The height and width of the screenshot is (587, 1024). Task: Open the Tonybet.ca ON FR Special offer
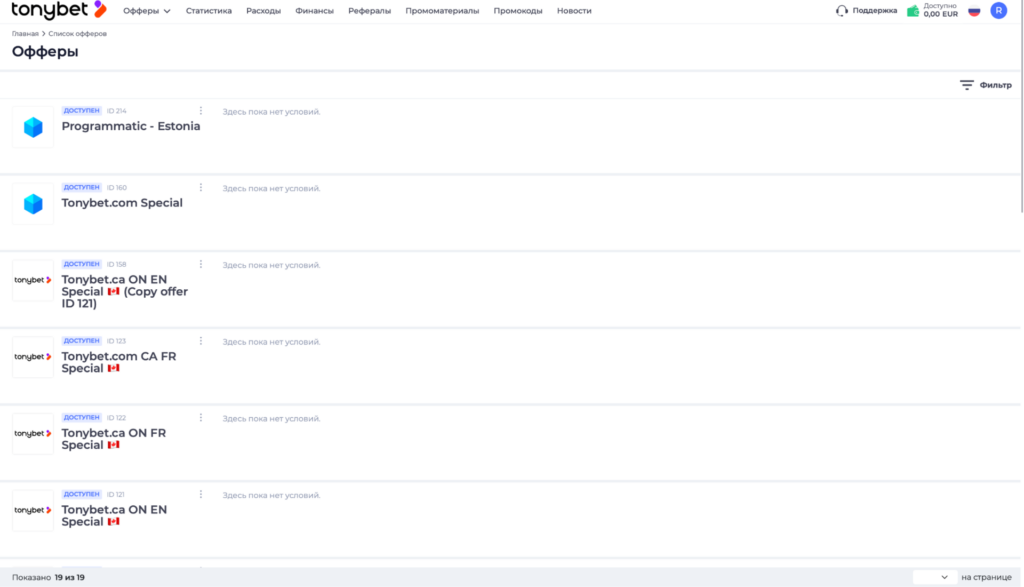tap(114, 439)
